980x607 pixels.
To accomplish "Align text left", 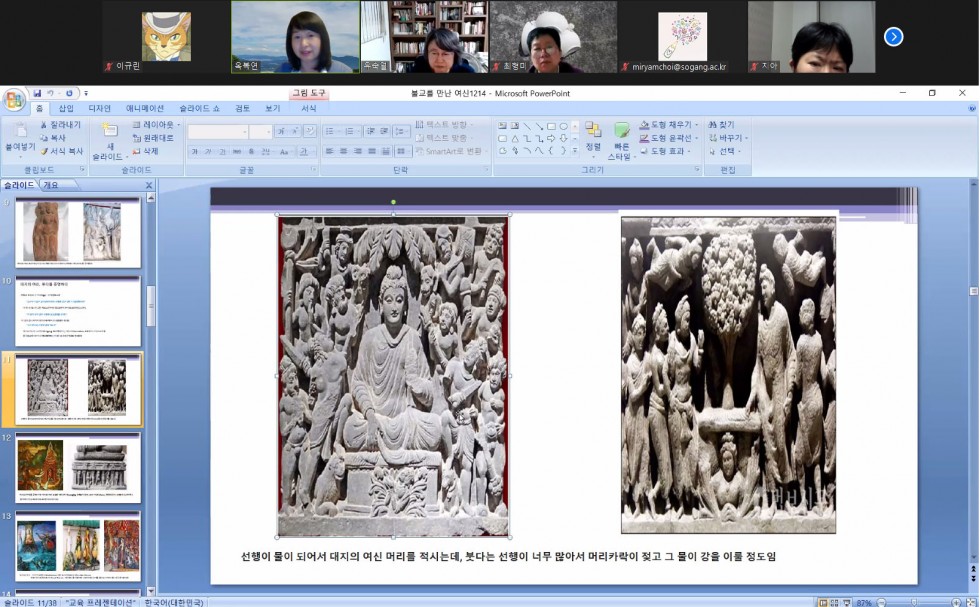I will 329,151.
